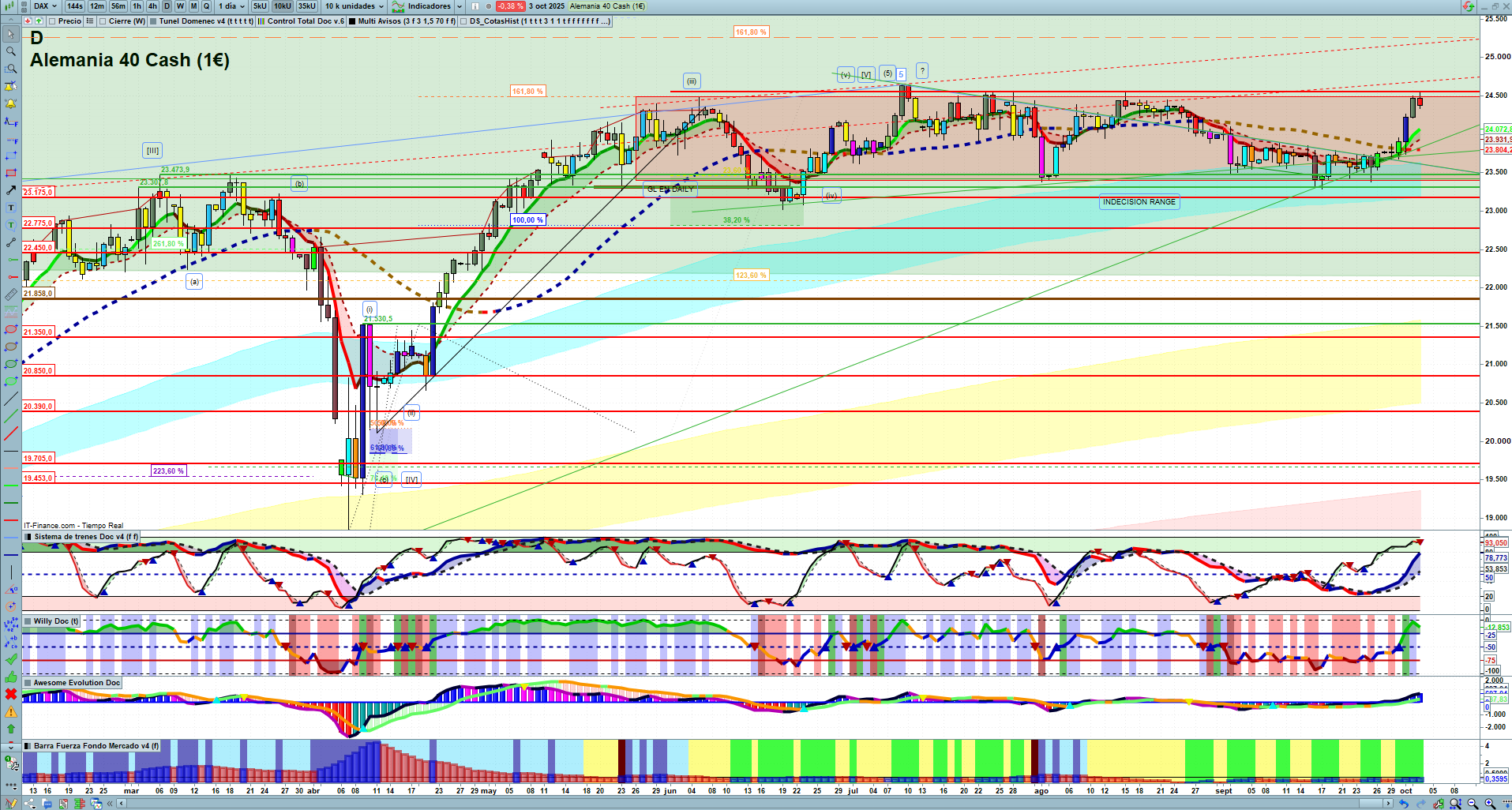The width and height of the screenshot is (1512, 810).
Task: Click the red X delete icon
Action: tap(10, 694)
